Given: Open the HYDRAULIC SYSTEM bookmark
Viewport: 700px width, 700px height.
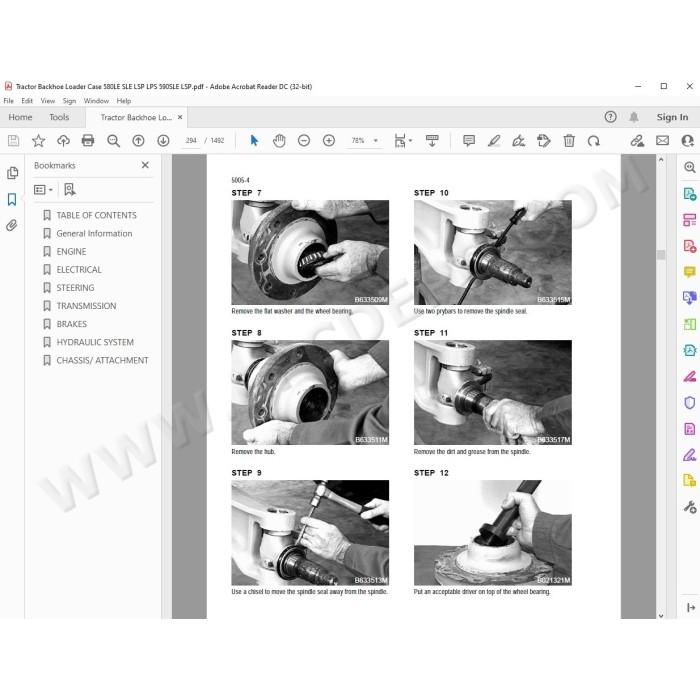Looking at the screenshot, I should (95, 342).
